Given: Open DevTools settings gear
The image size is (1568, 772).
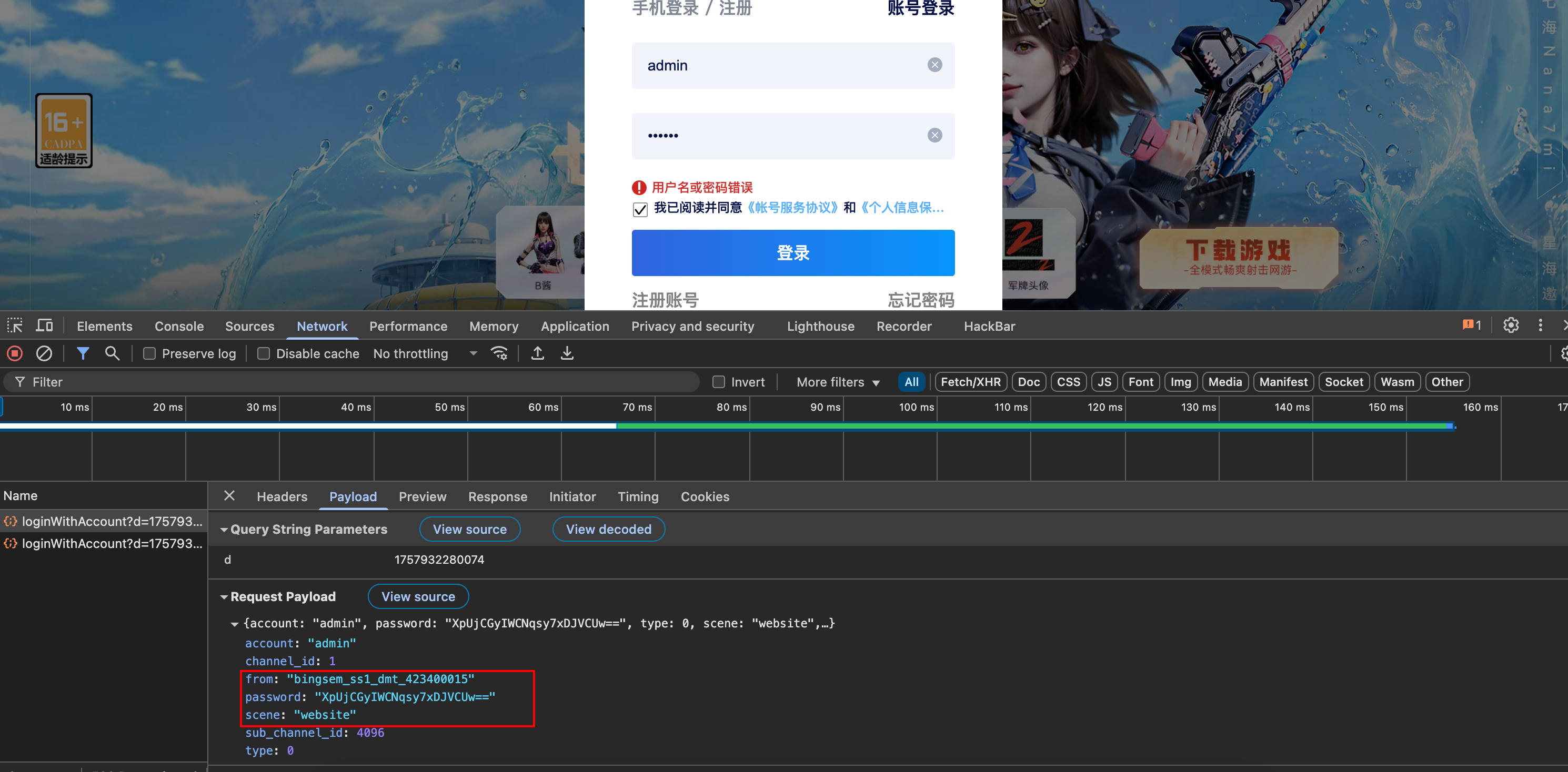Looking at the screenshot, I should tap(1511, 326).
